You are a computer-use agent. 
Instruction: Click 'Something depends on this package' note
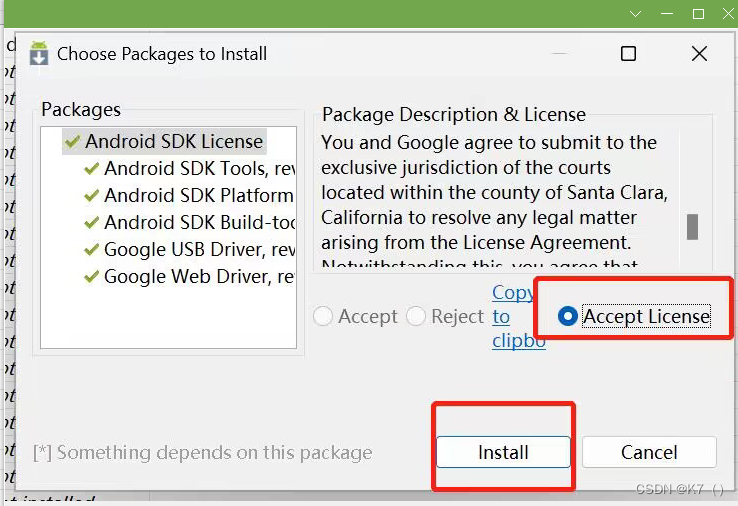pyautogui.click(x=203, y=452)
